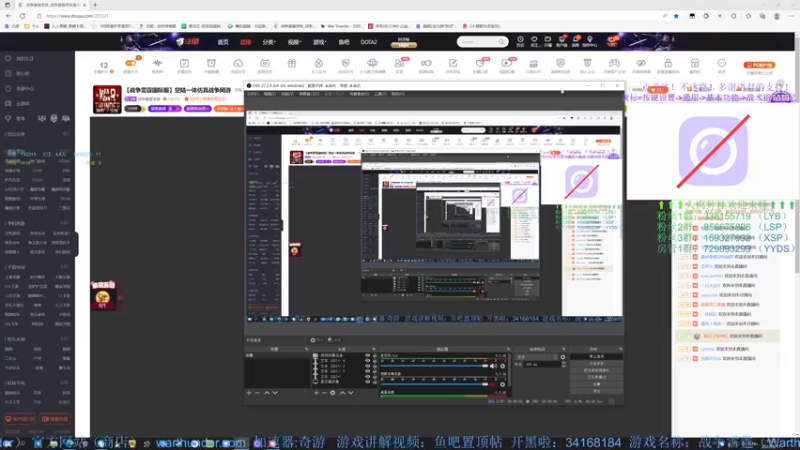Open settings gear for the second mixer channel
800x450 pixels.
pyautogui.click(x=503, y=384)
